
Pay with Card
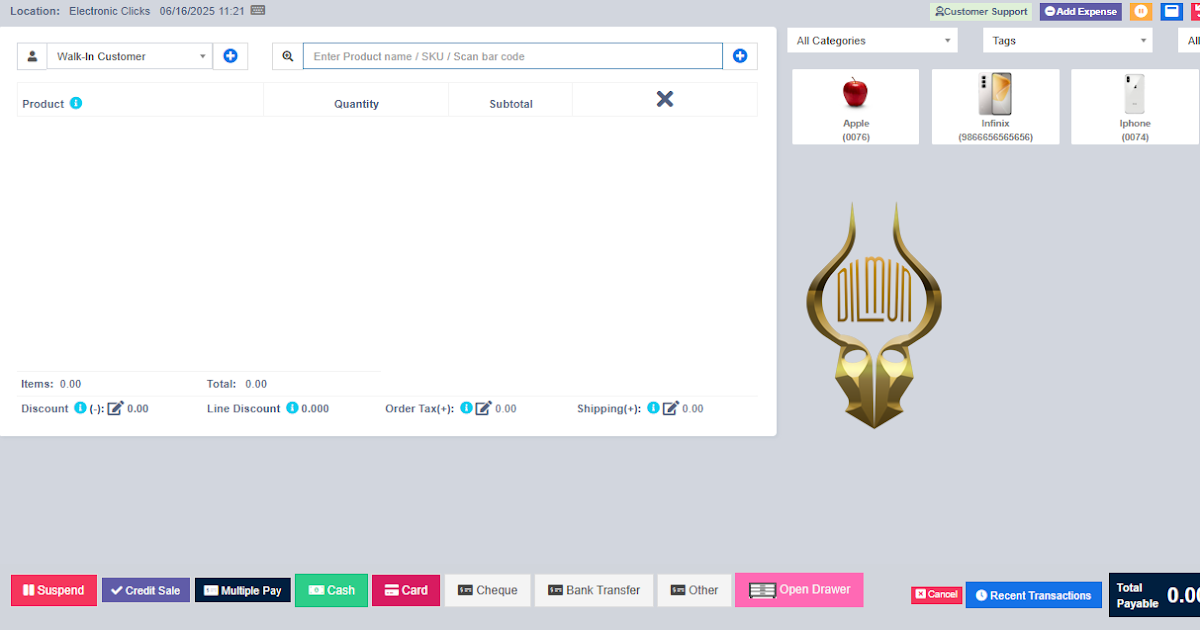(x=406, y=590)
